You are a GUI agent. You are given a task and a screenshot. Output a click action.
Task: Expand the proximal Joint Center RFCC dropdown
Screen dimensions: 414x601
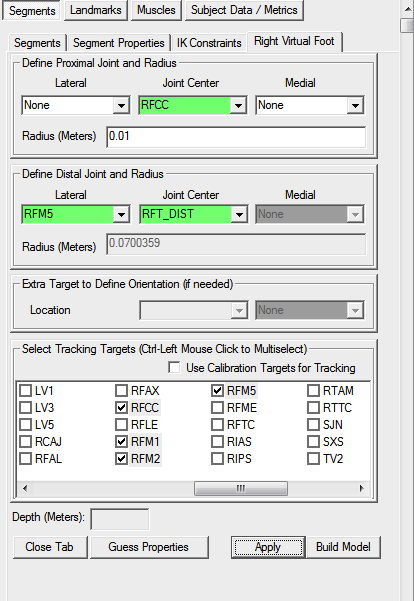click(193, 105)
